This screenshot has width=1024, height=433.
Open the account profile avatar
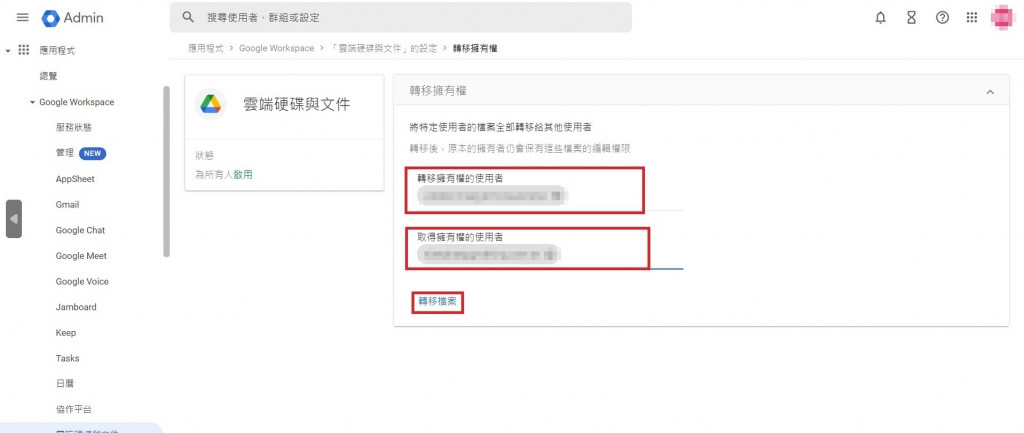tap(1002, 18)
